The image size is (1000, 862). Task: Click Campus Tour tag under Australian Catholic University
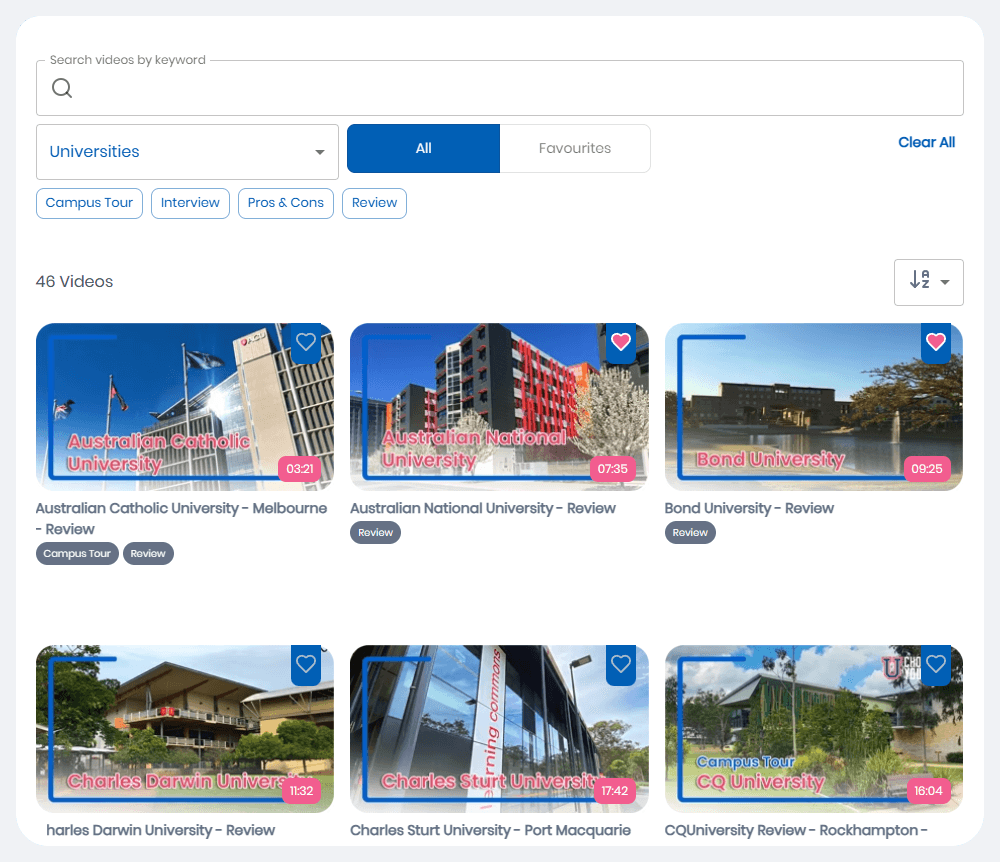click(77, 553)
